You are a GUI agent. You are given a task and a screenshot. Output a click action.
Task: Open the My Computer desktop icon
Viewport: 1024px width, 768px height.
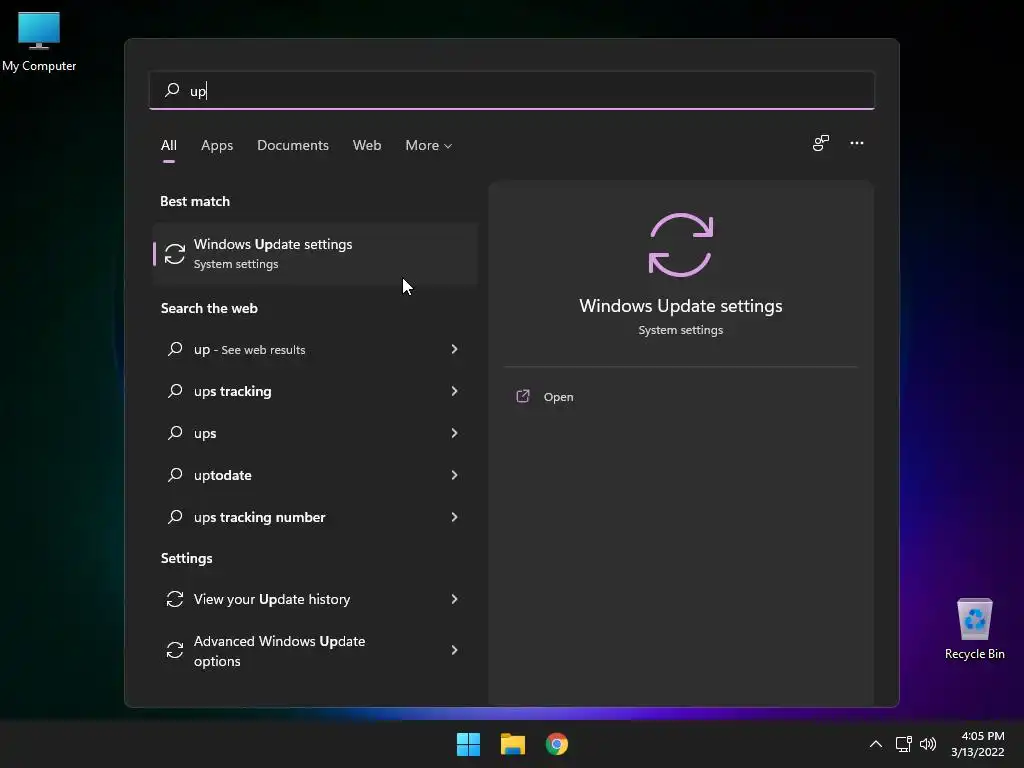tap(39, 41)
